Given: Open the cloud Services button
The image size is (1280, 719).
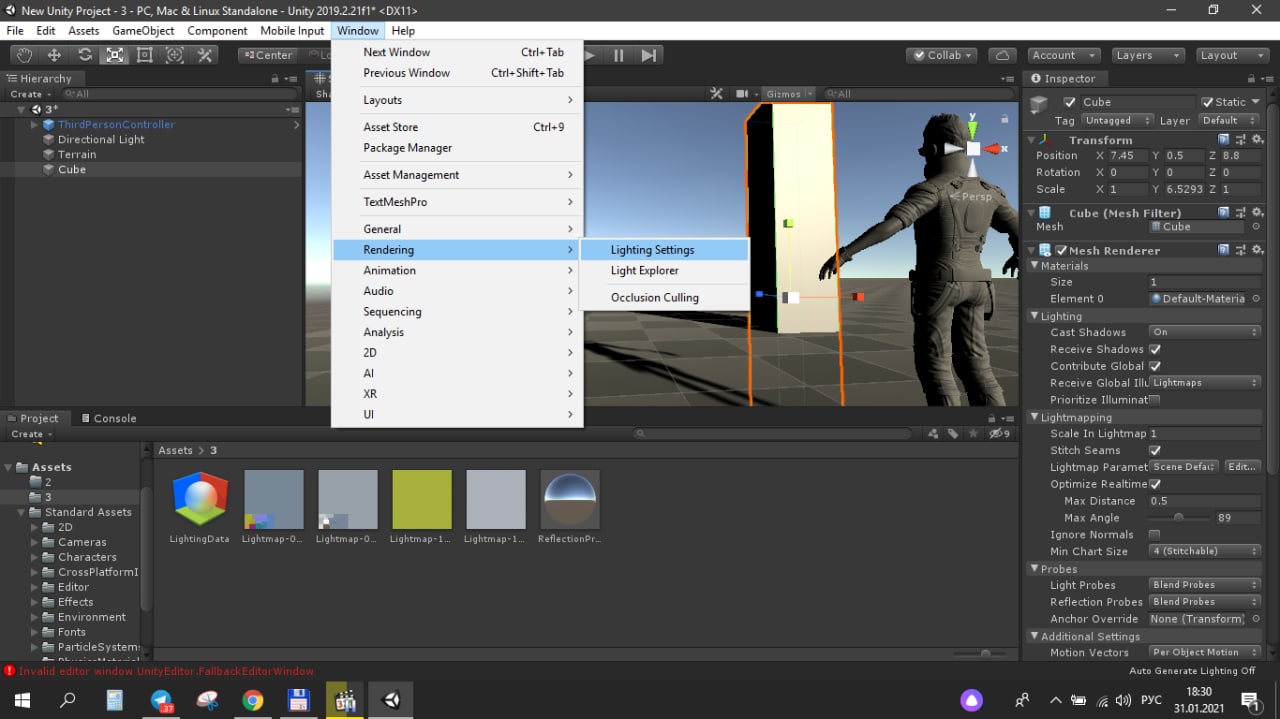Looking at the screenshot, I should 1002,55.
